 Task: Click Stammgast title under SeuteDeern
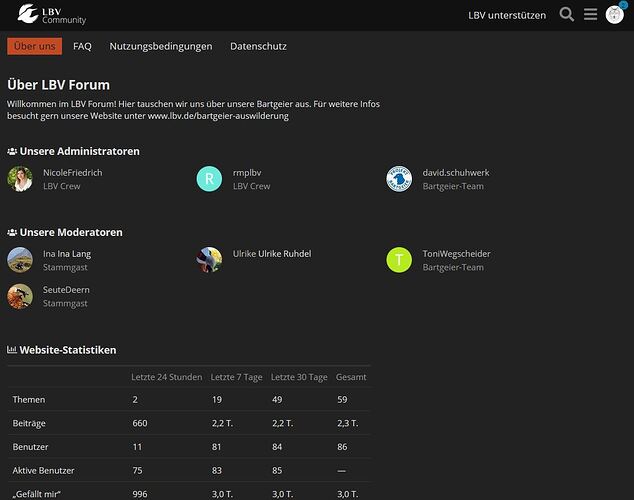65,303
